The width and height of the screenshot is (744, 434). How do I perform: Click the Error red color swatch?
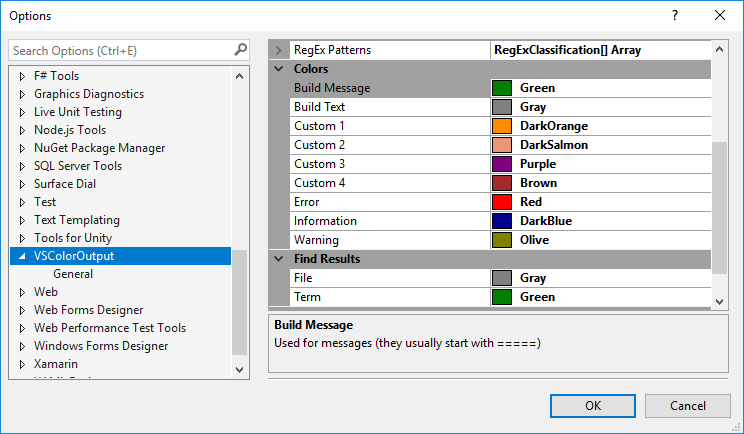pos(503,202)
